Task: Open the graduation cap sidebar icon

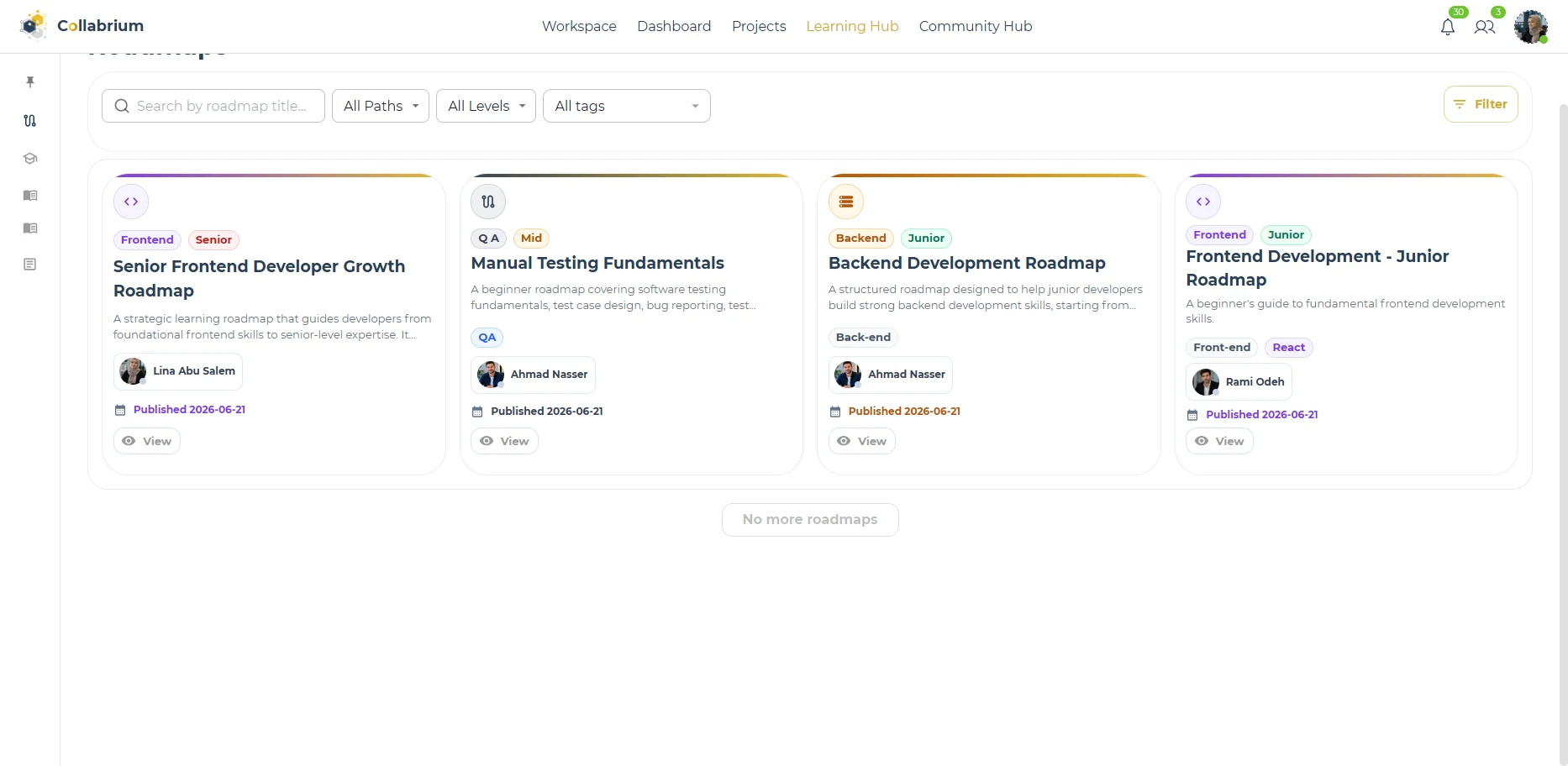Action: (x=30, y=158)
